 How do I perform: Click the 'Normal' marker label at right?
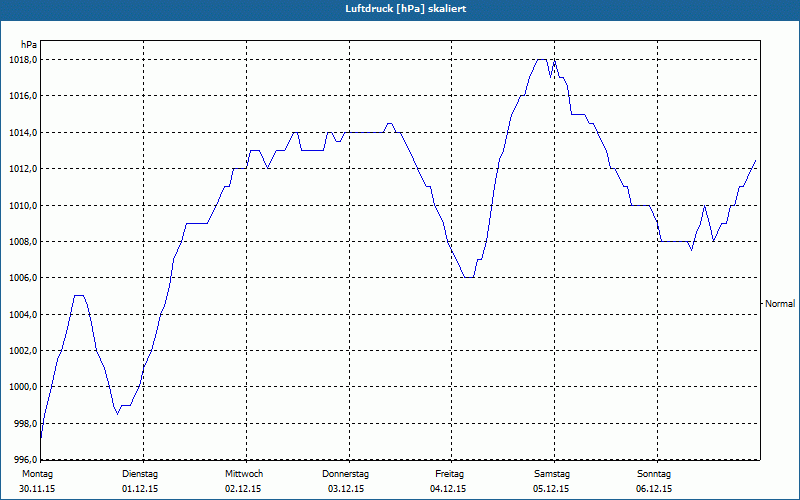[780, 304]
